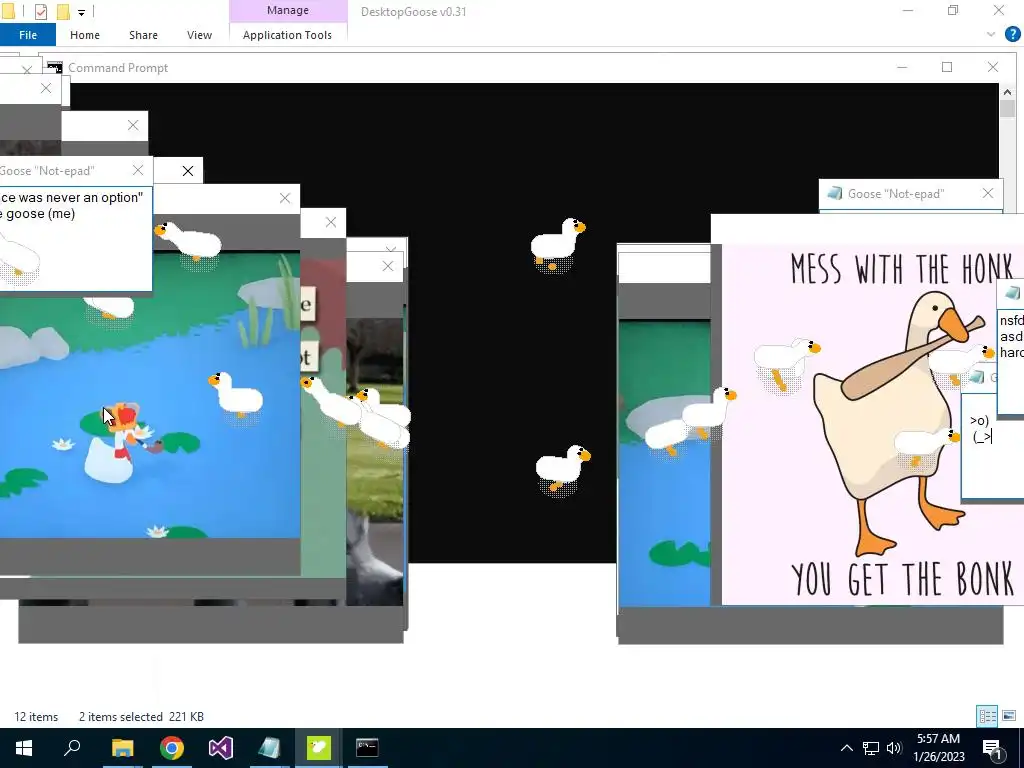Click the "Mess with the honk" goose meme image
1024x768 pixels.
[872, 424]
